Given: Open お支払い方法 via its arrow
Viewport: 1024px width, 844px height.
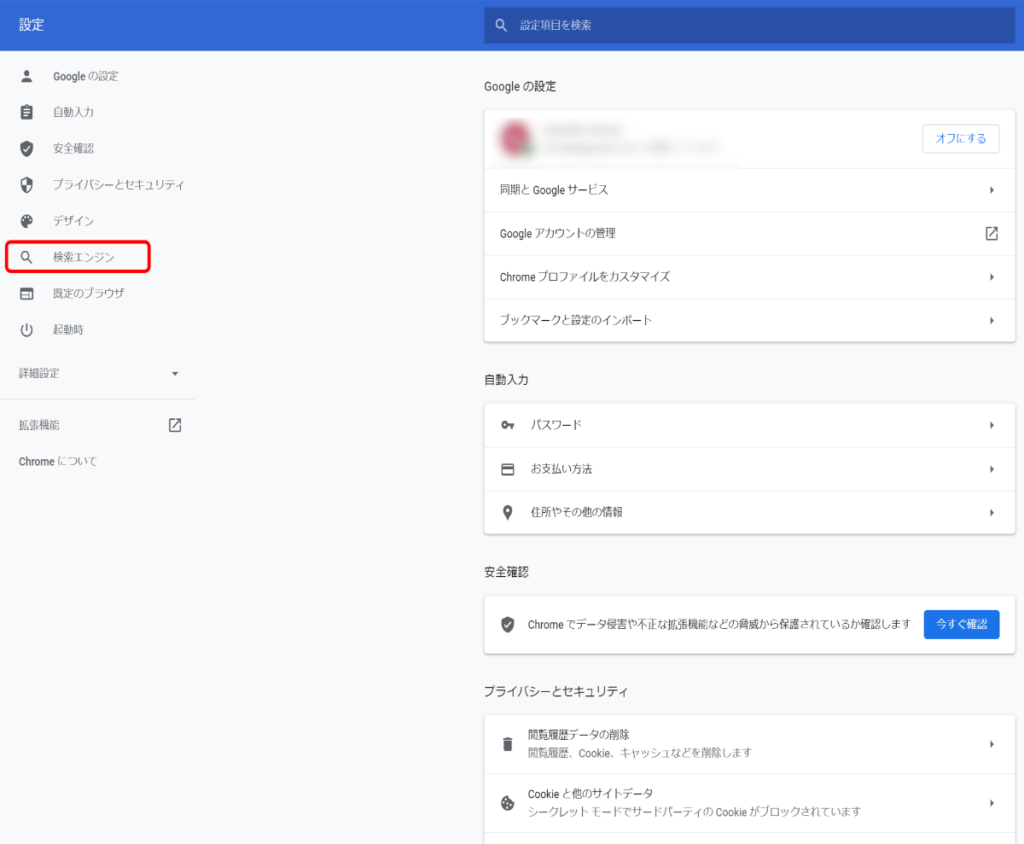Looking at the screenshot, I should (991, 469).
